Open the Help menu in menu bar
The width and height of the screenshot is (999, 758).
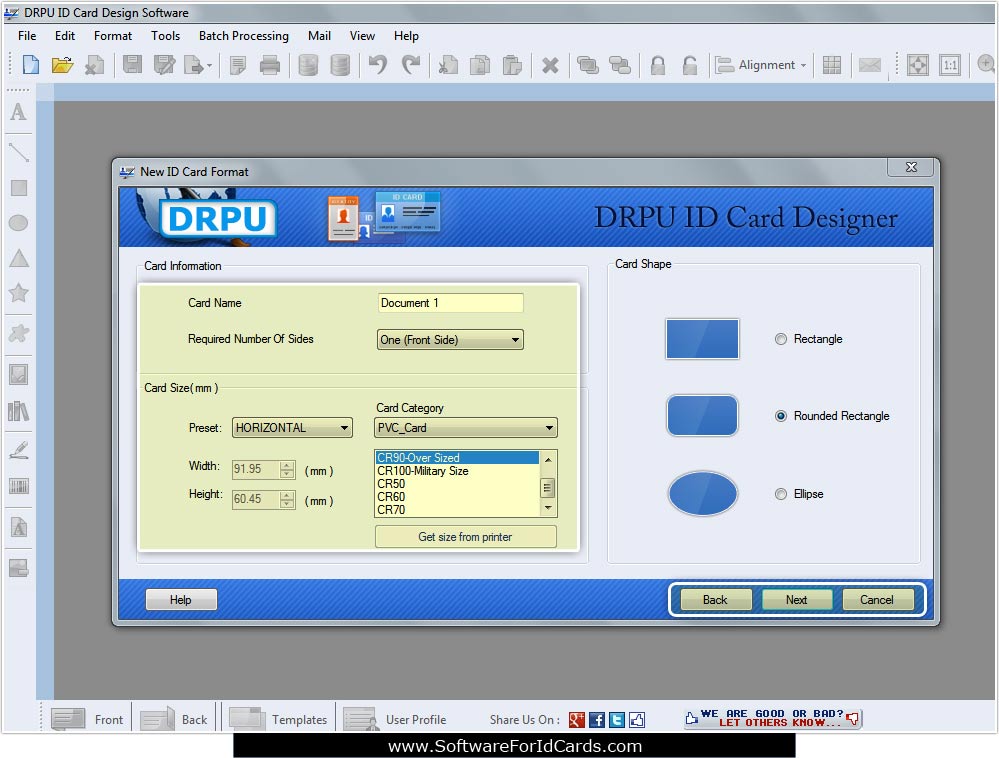[406, 36]
